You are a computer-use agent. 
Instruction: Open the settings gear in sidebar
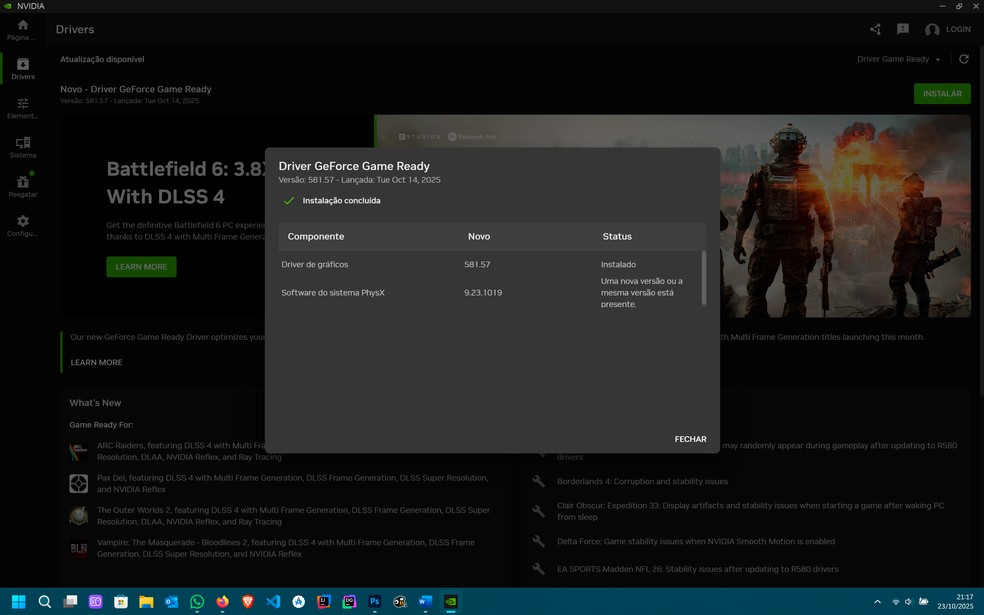tap(22, 225)
